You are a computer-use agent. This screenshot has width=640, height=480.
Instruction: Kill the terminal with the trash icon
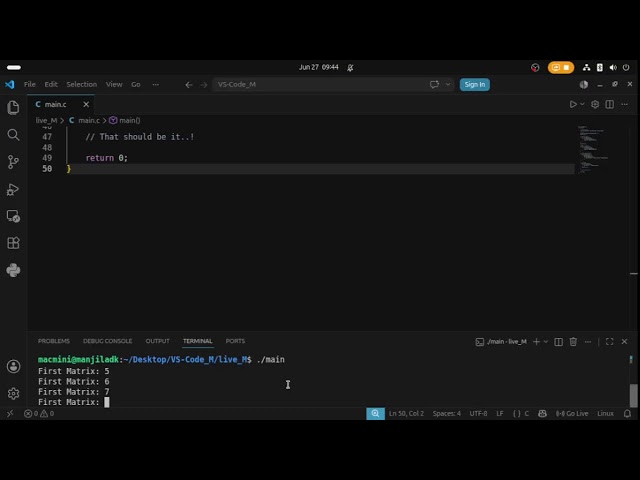573,342
